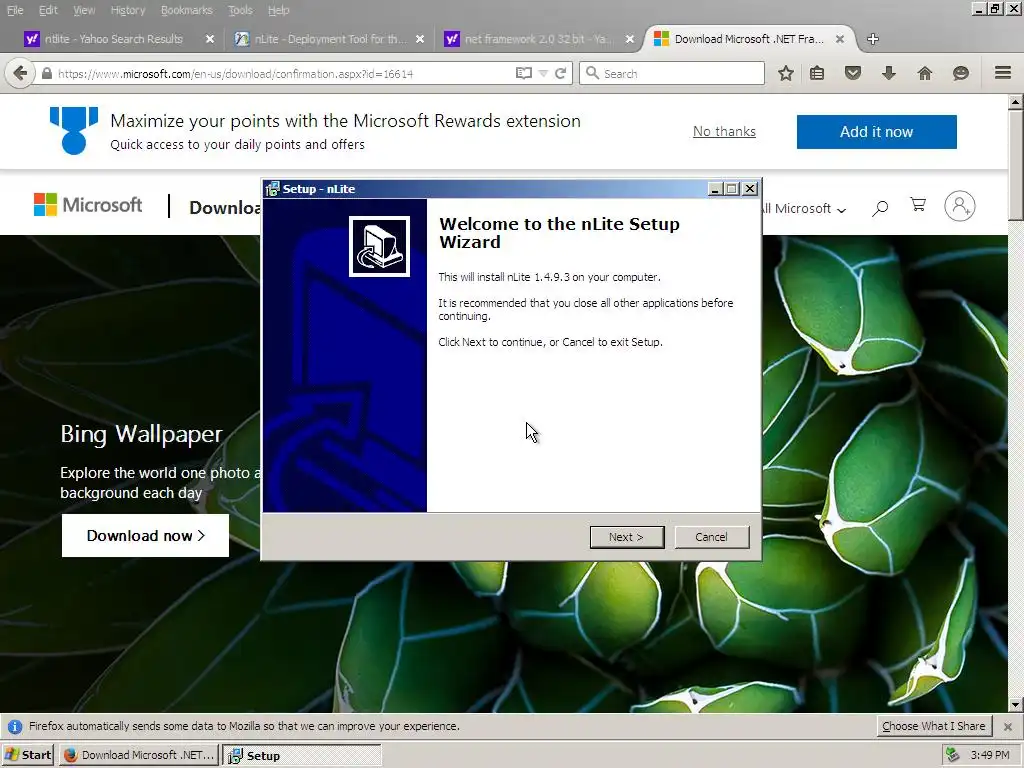Close the nlite Yahoo Search Results tab
The height and width of the screenshot is (768, 1024).
point(210,39)
